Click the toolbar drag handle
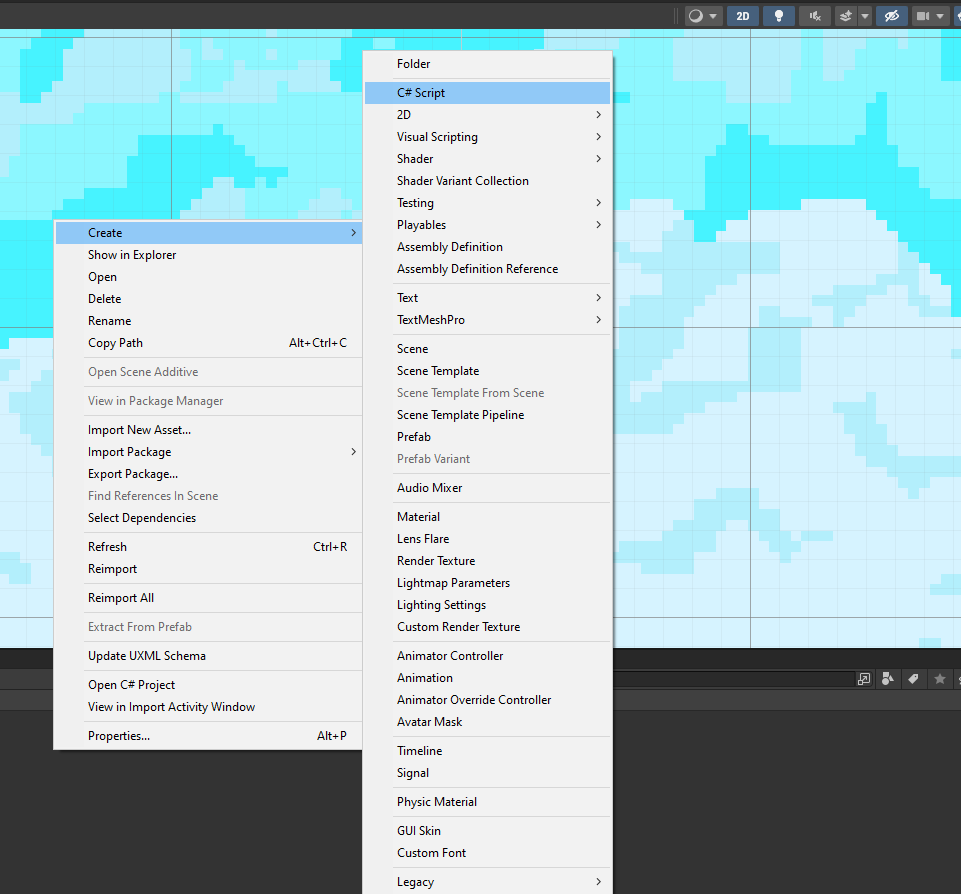This screenshot has width=961, height=894. (x=676, y=16)
